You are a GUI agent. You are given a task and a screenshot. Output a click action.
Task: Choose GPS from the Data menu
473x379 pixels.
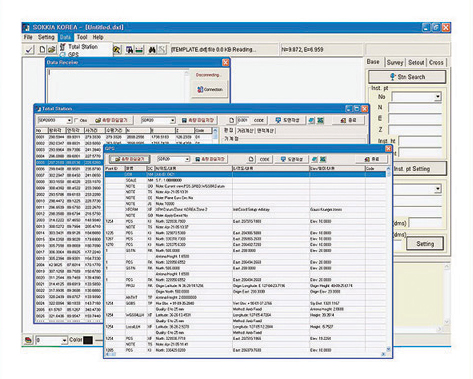(x=73, y=54)
